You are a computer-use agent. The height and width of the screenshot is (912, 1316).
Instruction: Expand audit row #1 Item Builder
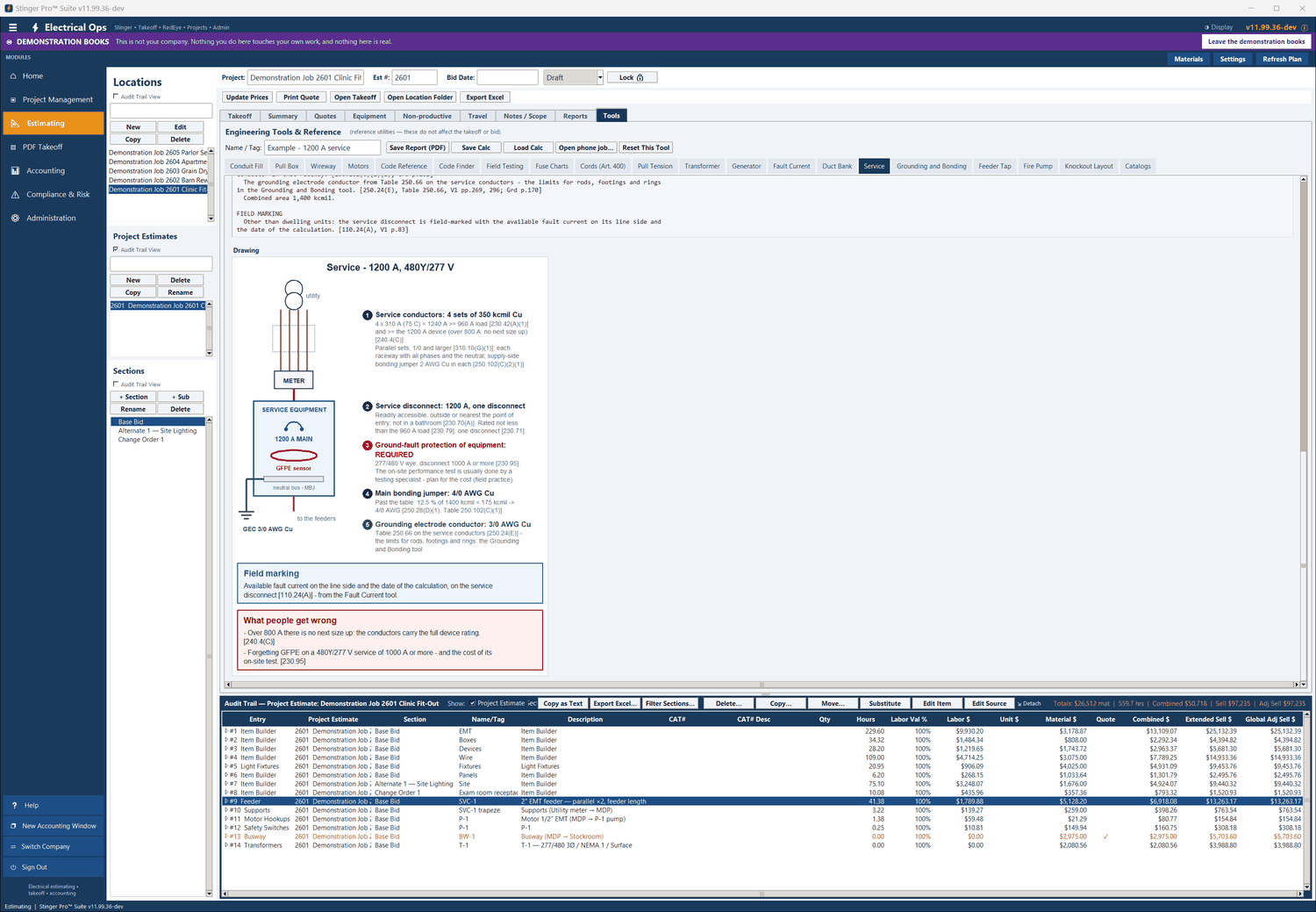tap(225, 731)
